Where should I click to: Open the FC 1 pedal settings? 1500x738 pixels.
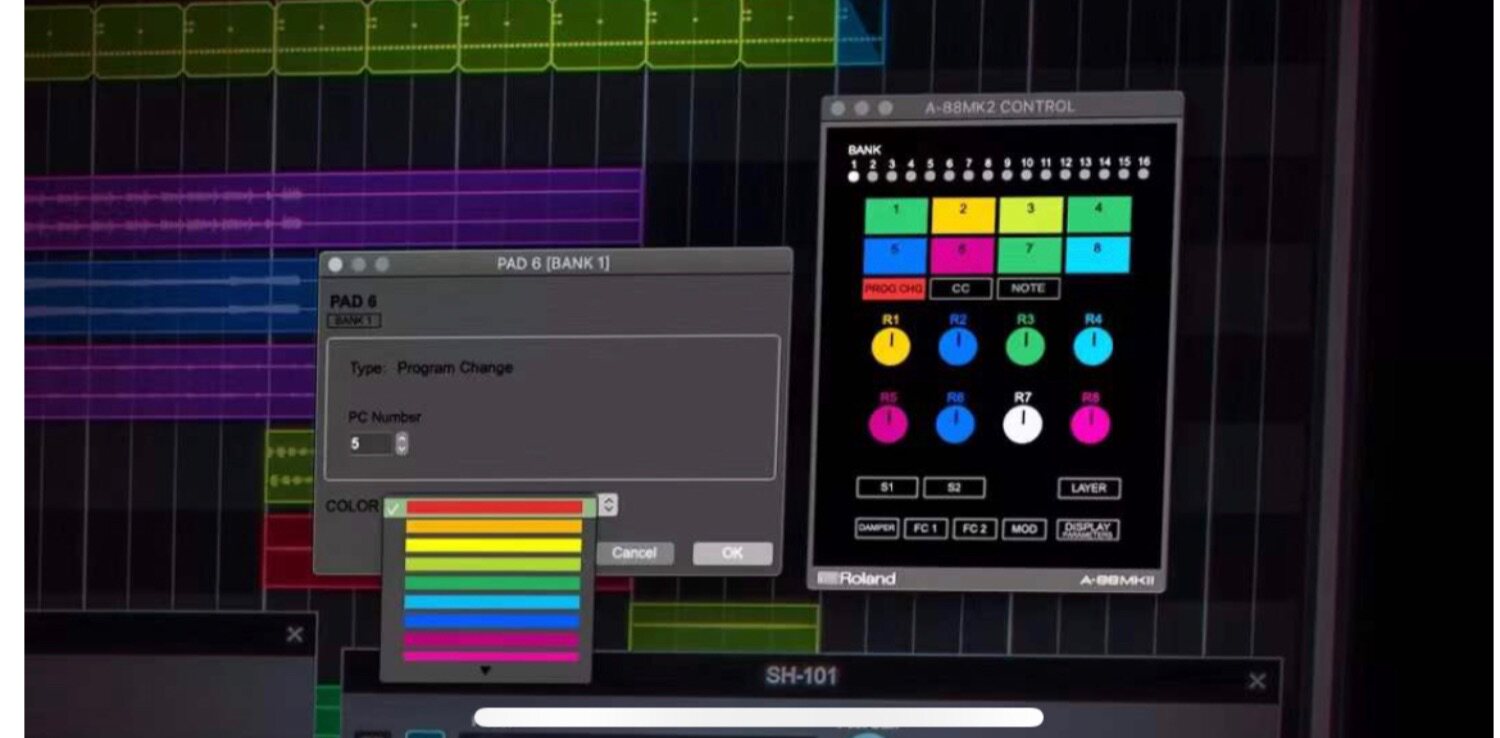pos(926,528)
